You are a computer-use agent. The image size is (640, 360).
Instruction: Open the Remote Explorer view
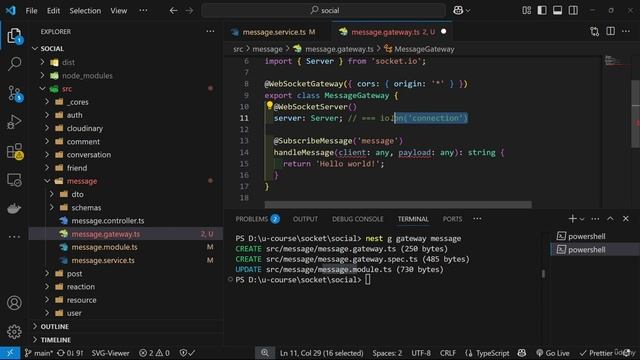pos(14,180)
